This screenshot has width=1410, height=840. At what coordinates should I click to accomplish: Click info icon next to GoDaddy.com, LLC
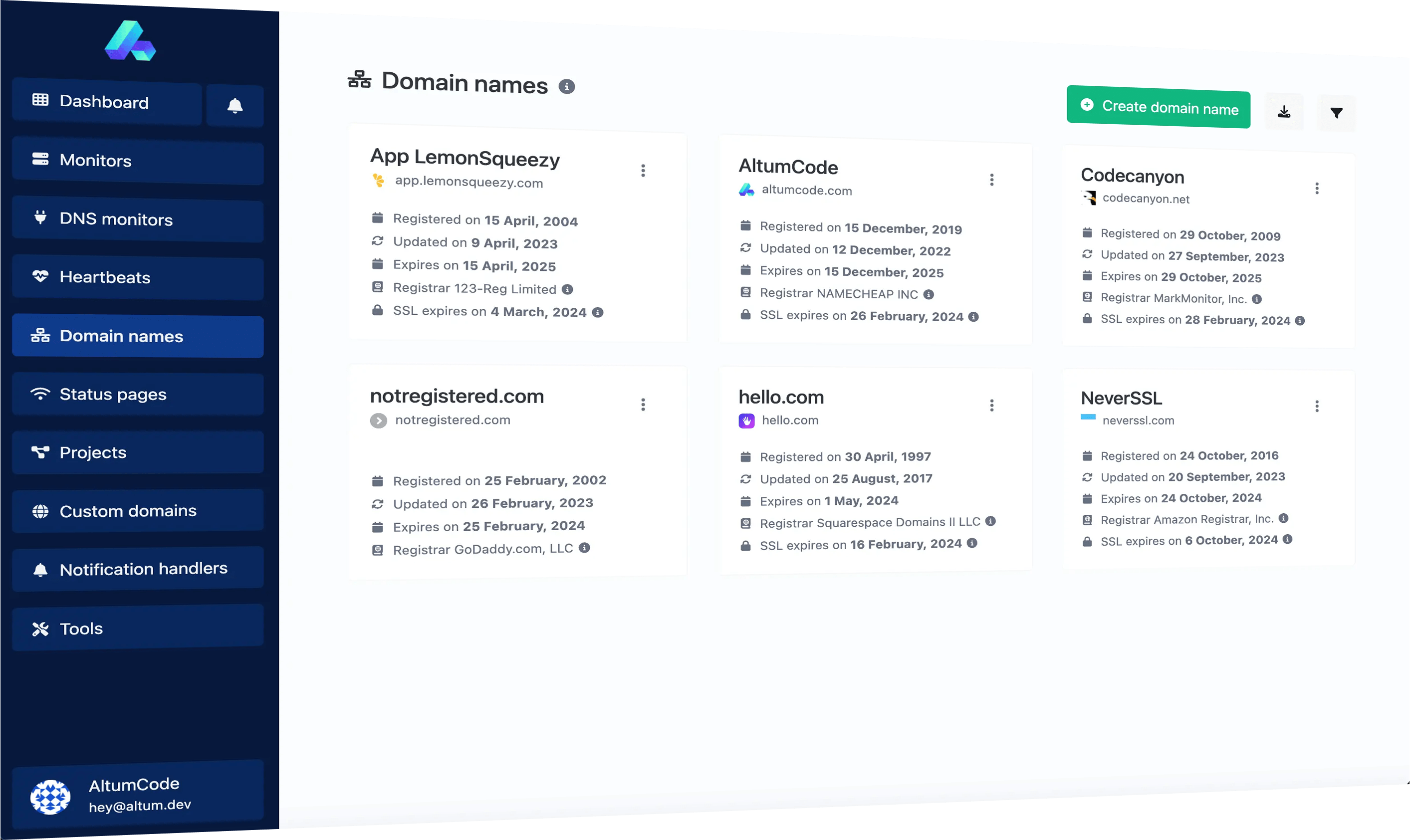pyautogui.click(x=585, y=548)
